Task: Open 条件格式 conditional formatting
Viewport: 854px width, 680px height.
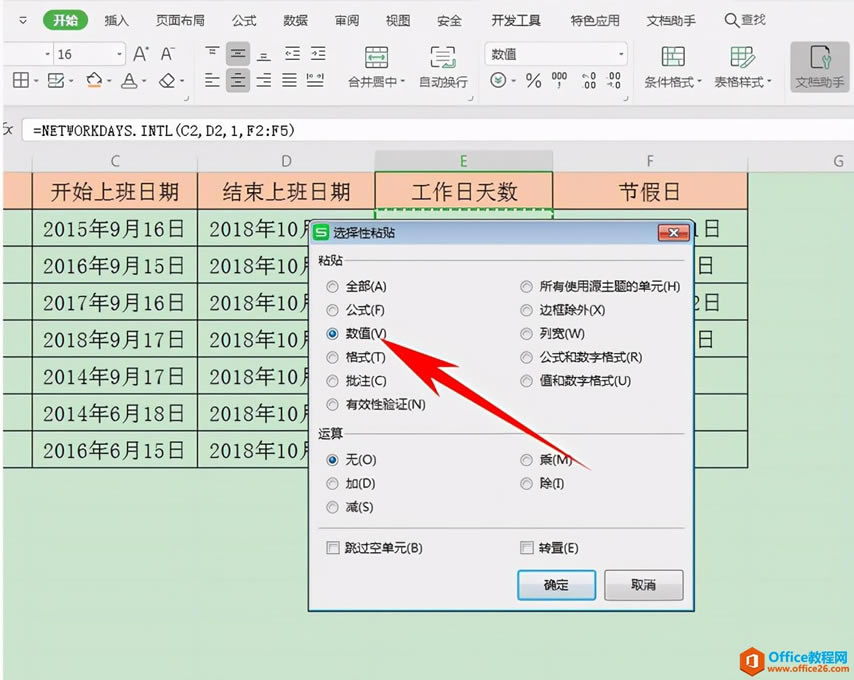Action: (673, 67)
